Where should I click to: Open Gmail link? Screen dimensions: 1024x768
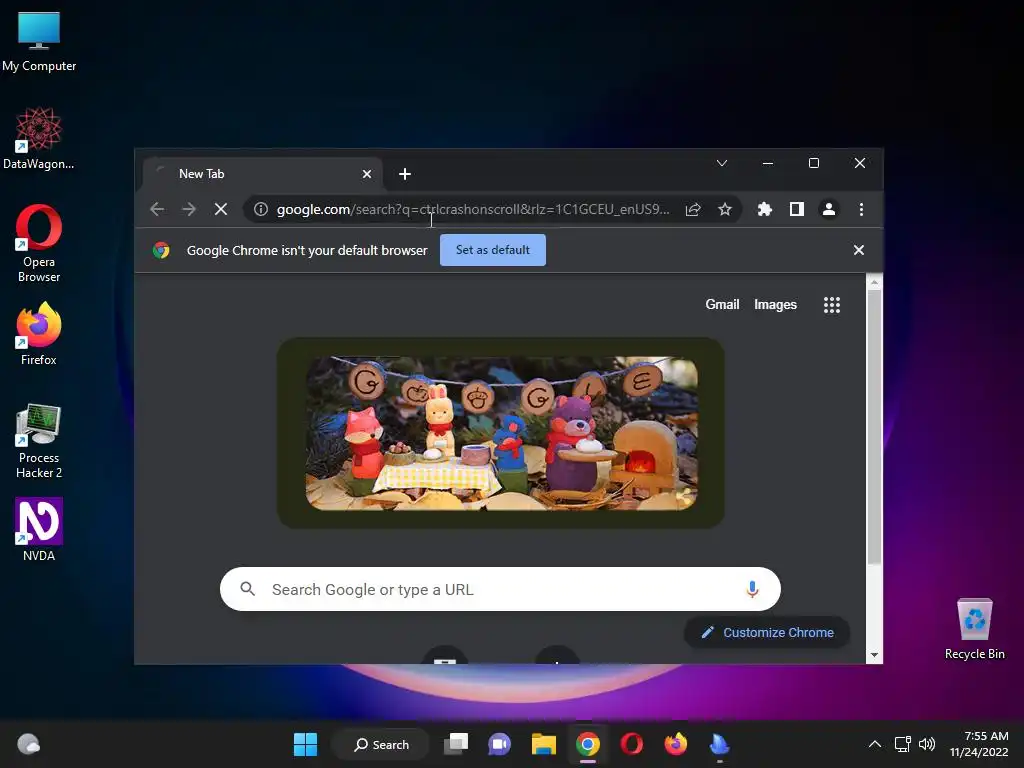click(x=722, y=304)
